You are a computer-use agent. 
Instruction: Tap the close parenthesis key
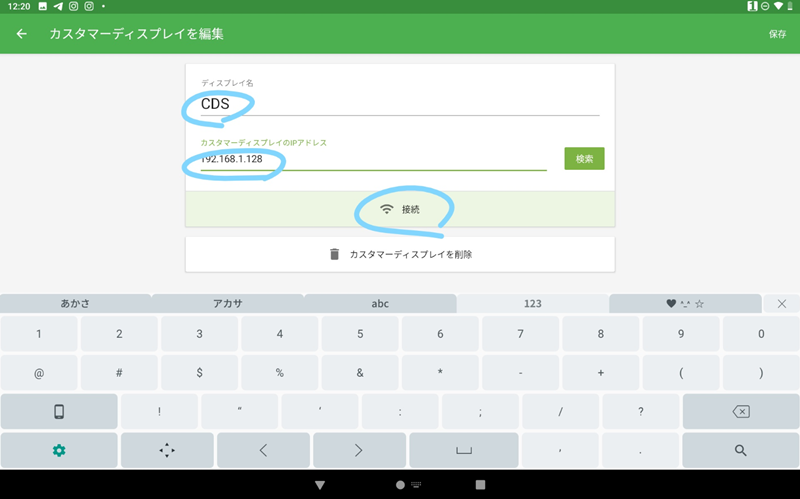pyautogui.click(x=761, y=373)
